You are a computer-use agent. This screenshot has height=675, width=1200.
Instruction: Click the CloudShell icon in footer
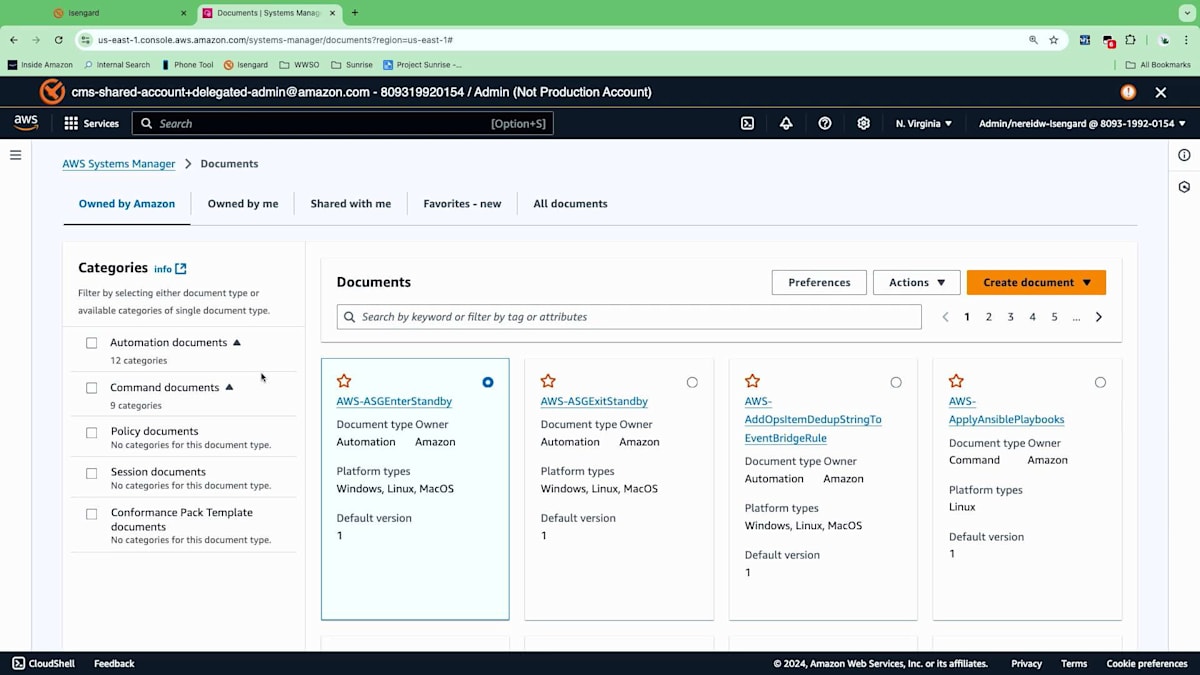pyautogui.click(x=18, y=663)
